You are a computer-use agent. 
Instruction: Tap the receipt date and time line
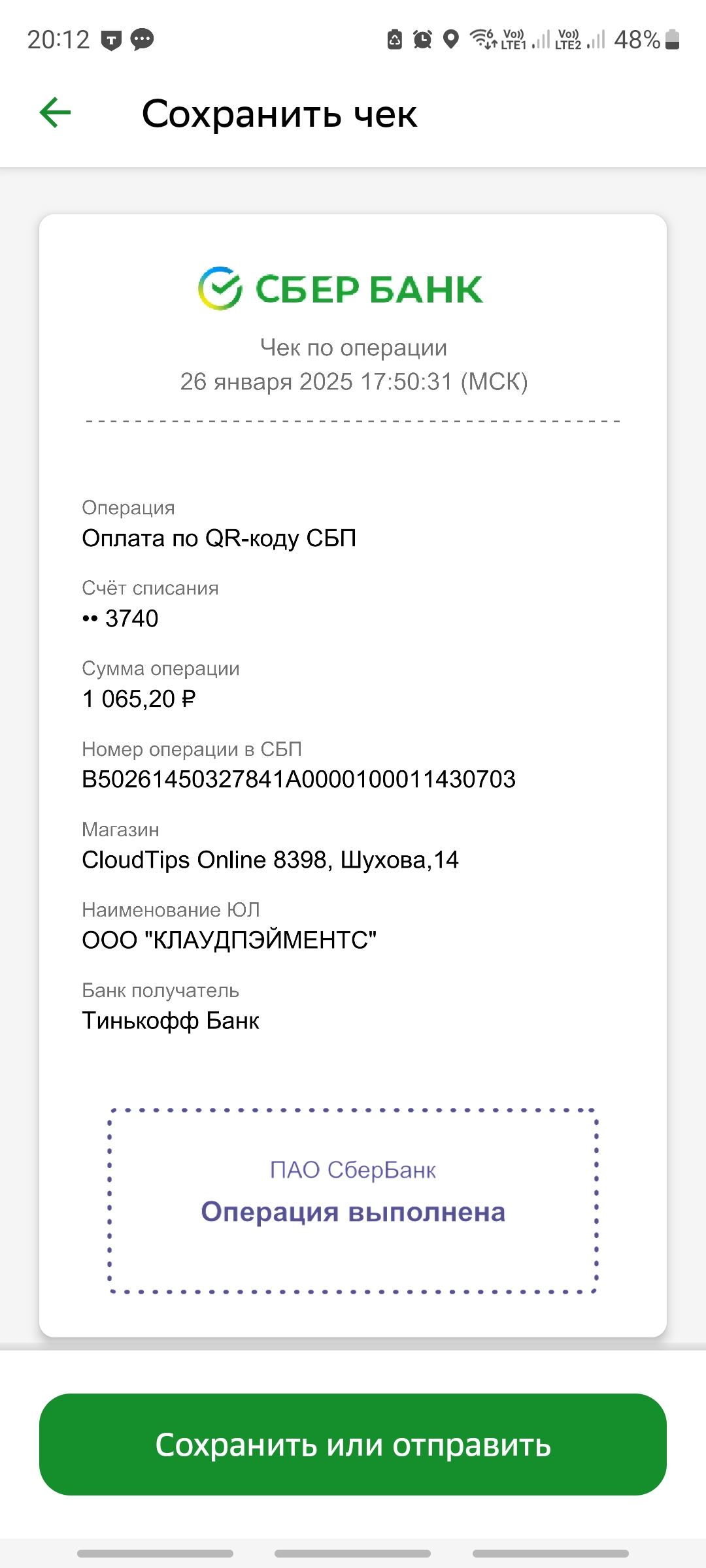pos(354,382)
